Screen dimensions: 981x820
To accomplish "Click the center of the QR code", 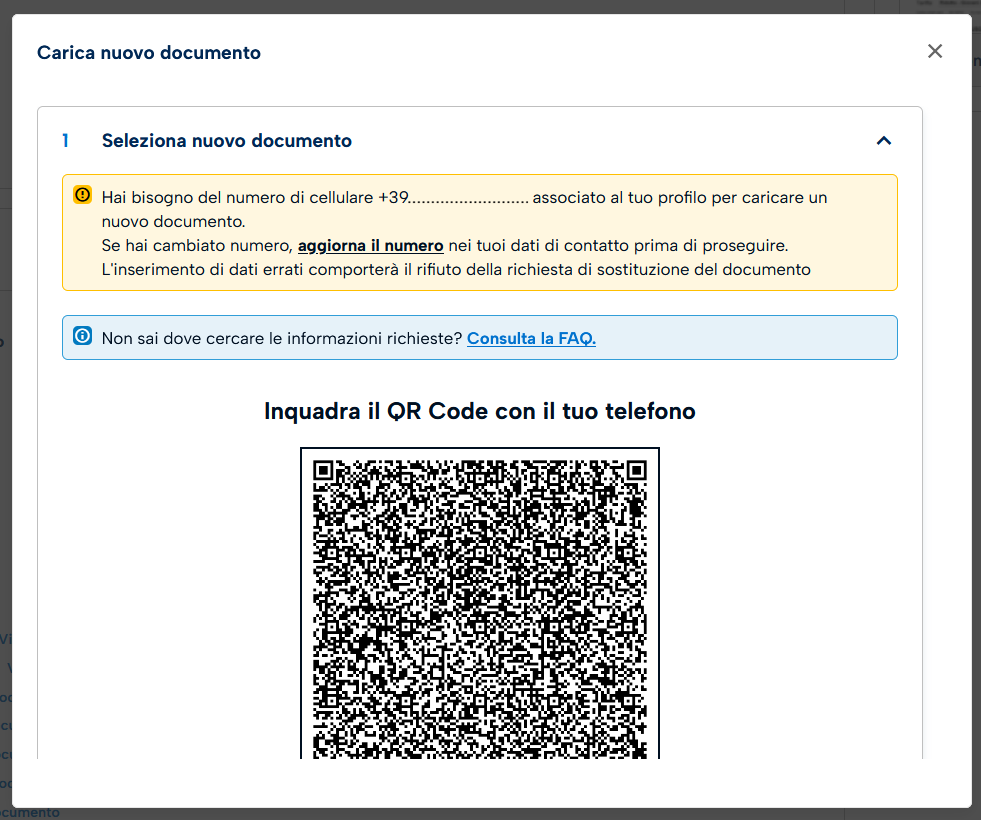I will [480, 610].
